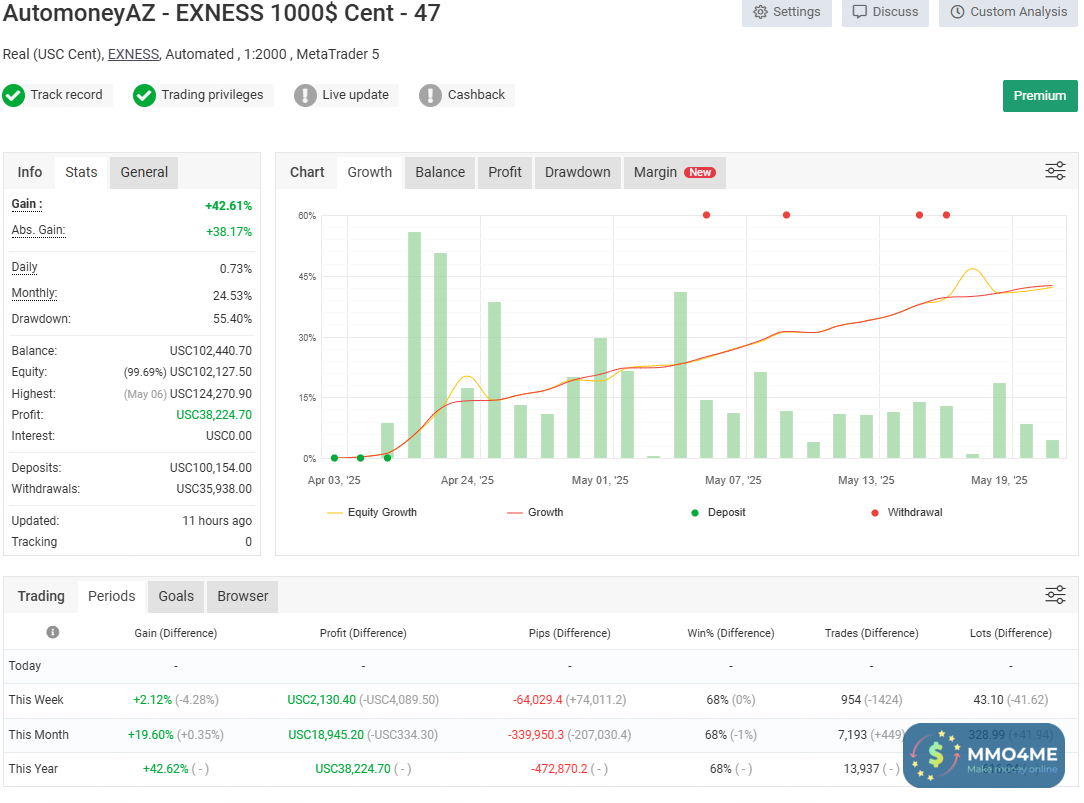Click Balance value USC102,440.70
Screen dimensions: 1084x803
[x=211, y=350]
